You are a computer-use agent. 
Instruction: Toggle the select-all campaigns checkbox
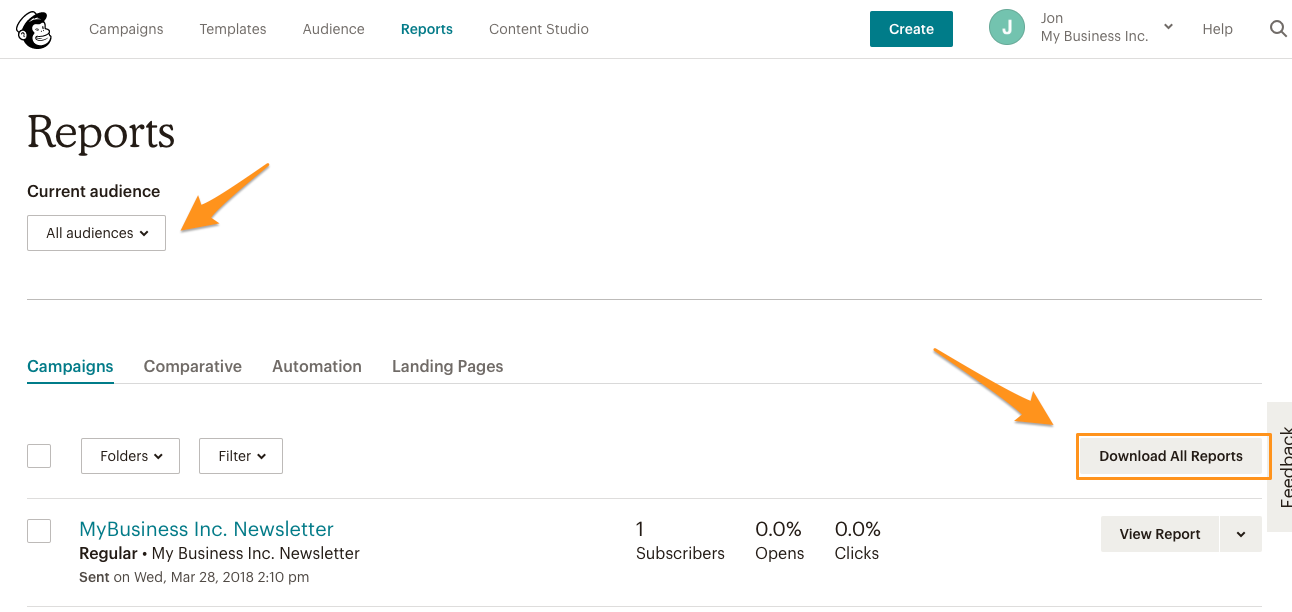pyautogui.click(x=39, y=455)
